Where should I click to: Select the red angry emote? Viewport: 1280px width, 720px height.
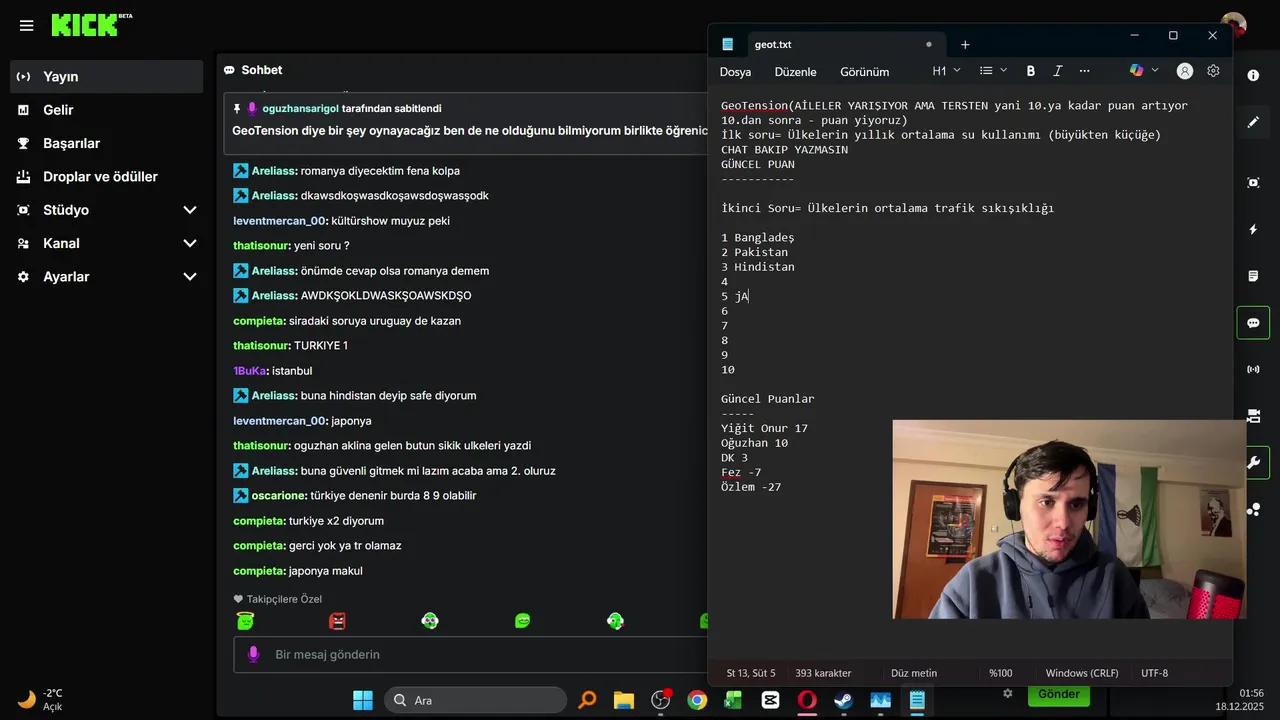pos(337,621)
